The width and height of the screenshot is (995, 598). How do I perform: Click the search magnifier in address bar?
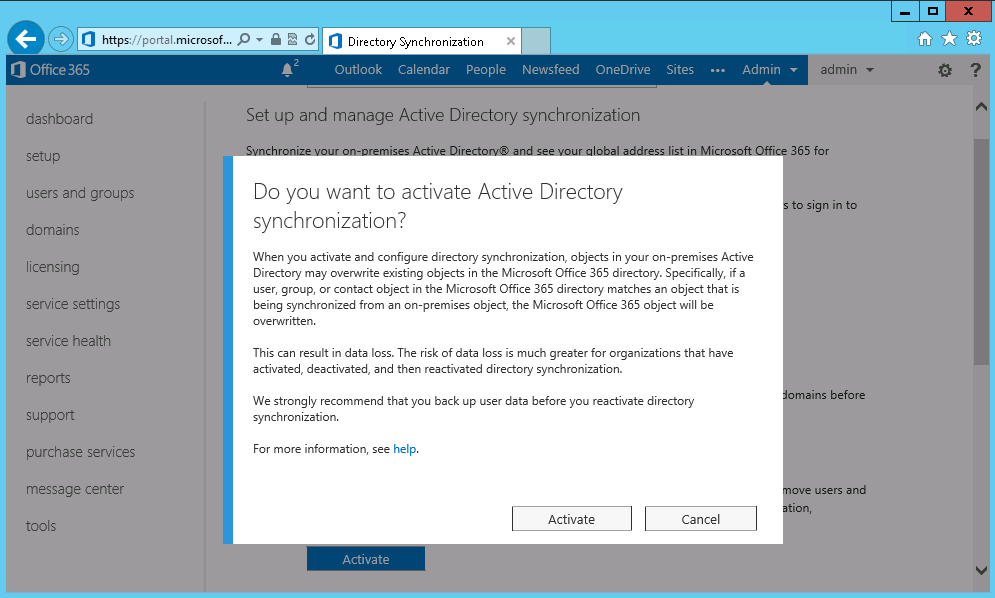pyautogui.click(x=244, y=39)
